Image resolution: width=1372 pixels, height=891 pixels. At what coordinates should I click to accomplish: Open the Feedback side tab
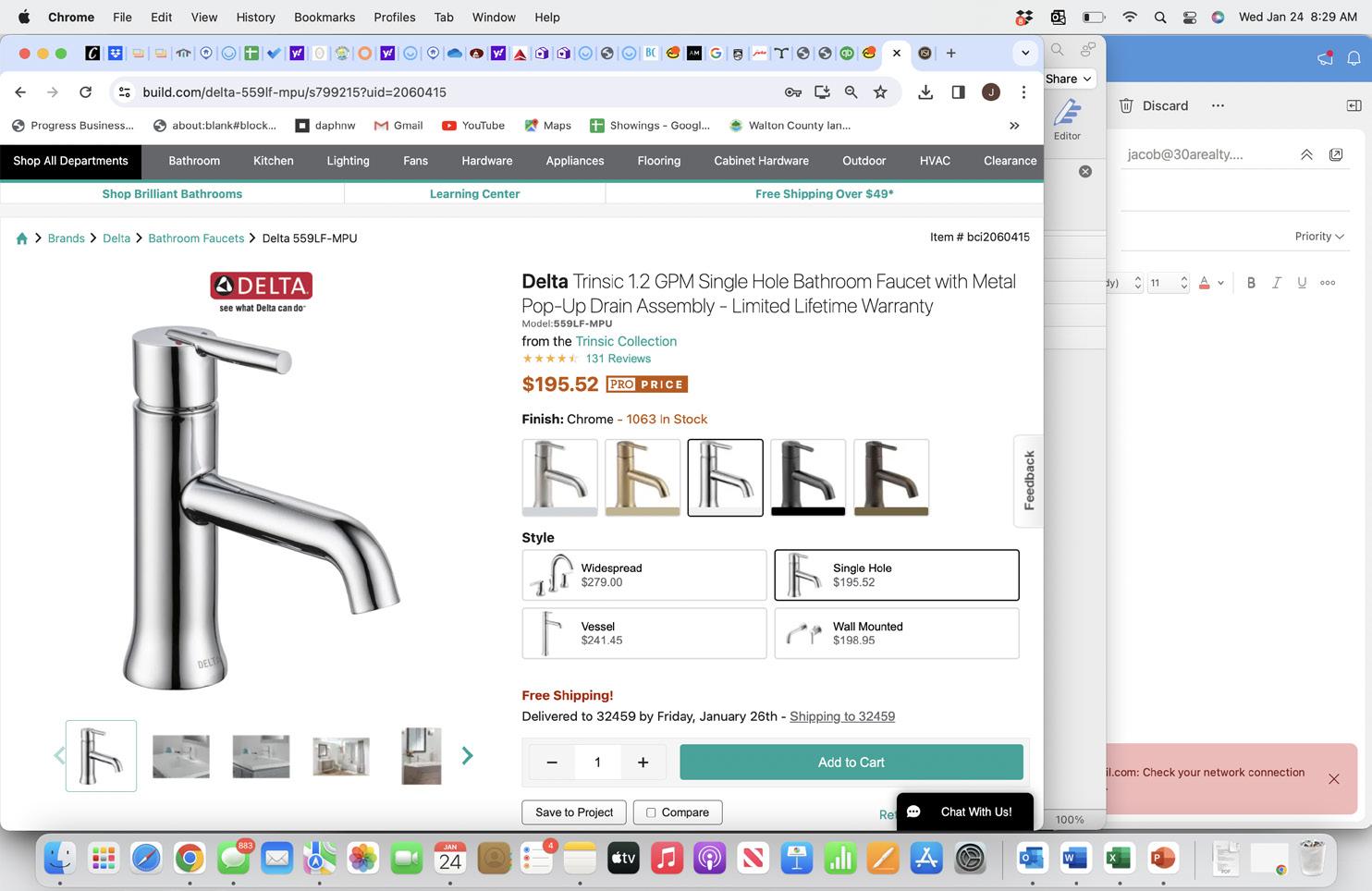click(x=1029, y=481)
